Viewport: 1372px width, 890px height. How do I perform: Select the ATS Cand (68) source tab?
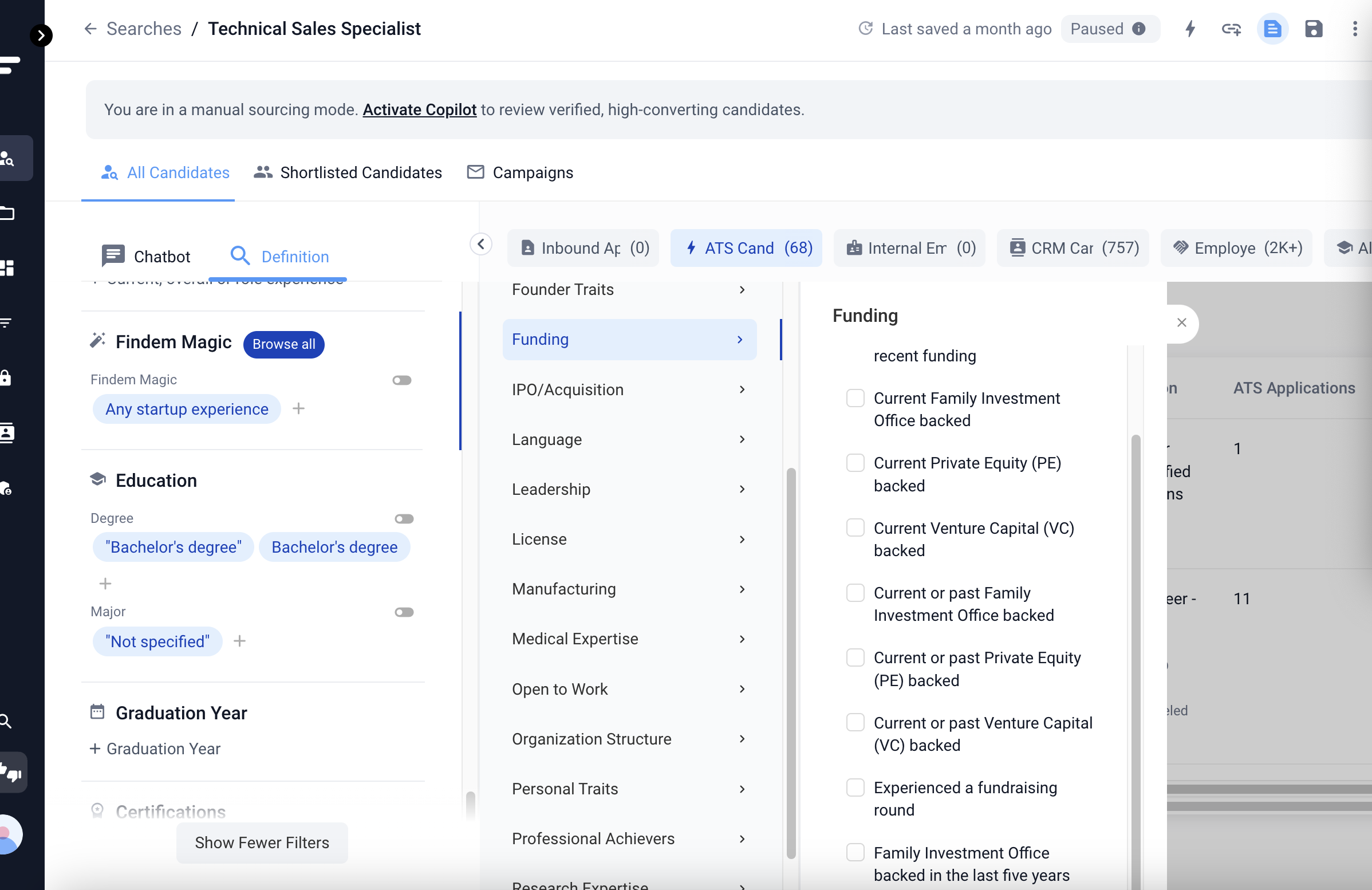tap(747, 248)
